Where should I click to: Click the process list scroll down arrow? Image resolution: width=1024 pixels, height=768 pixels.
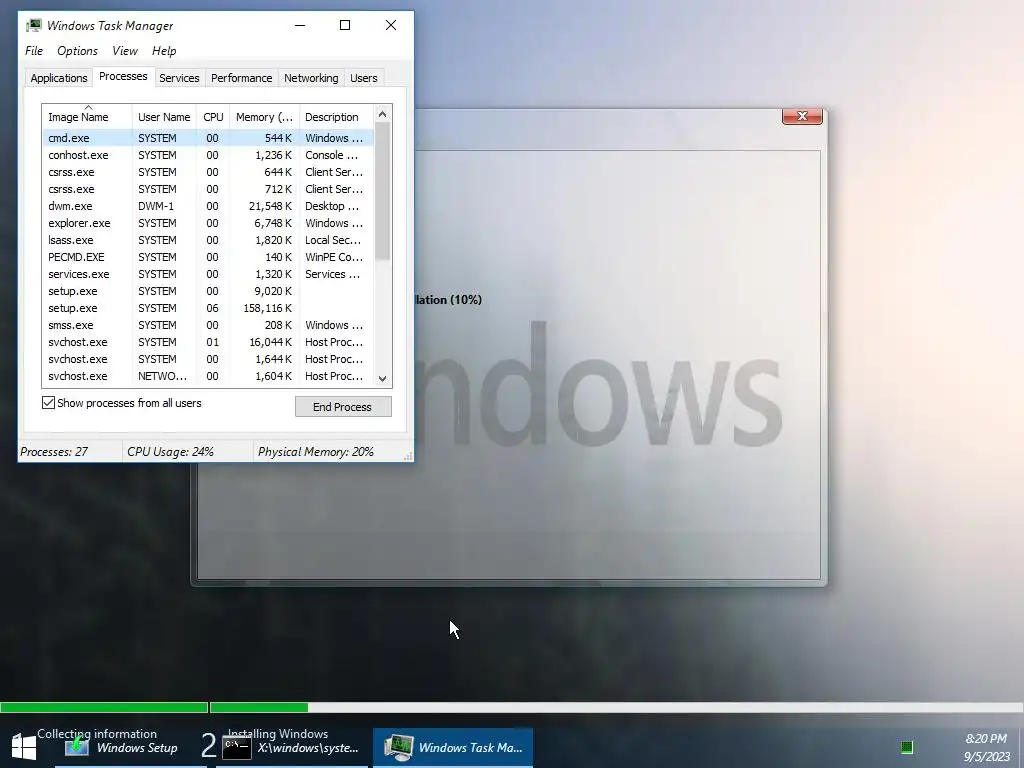click(x=383, y=378)
